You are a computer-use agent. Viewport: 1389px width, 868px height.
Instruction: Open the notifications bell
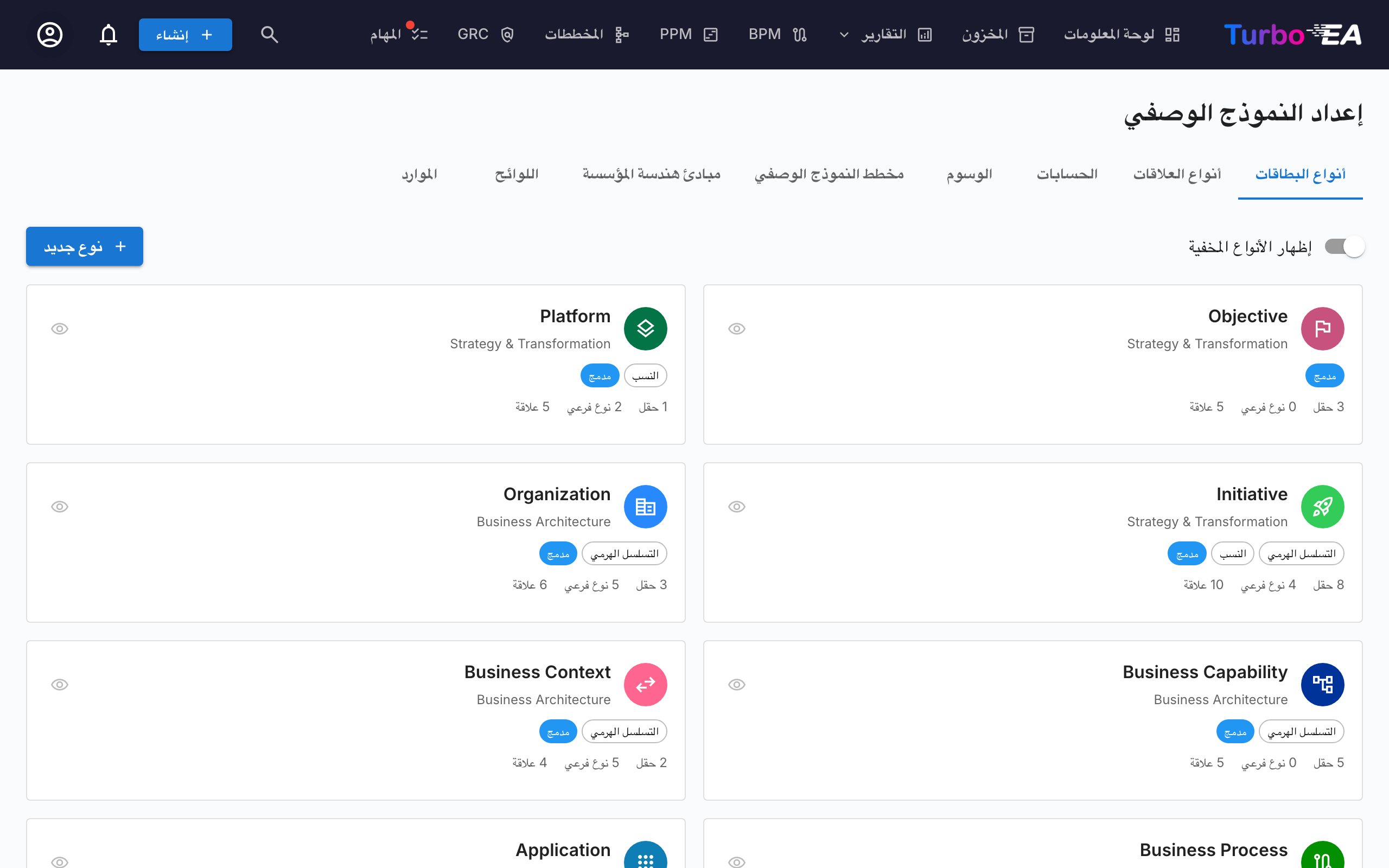tap(108, 34)
